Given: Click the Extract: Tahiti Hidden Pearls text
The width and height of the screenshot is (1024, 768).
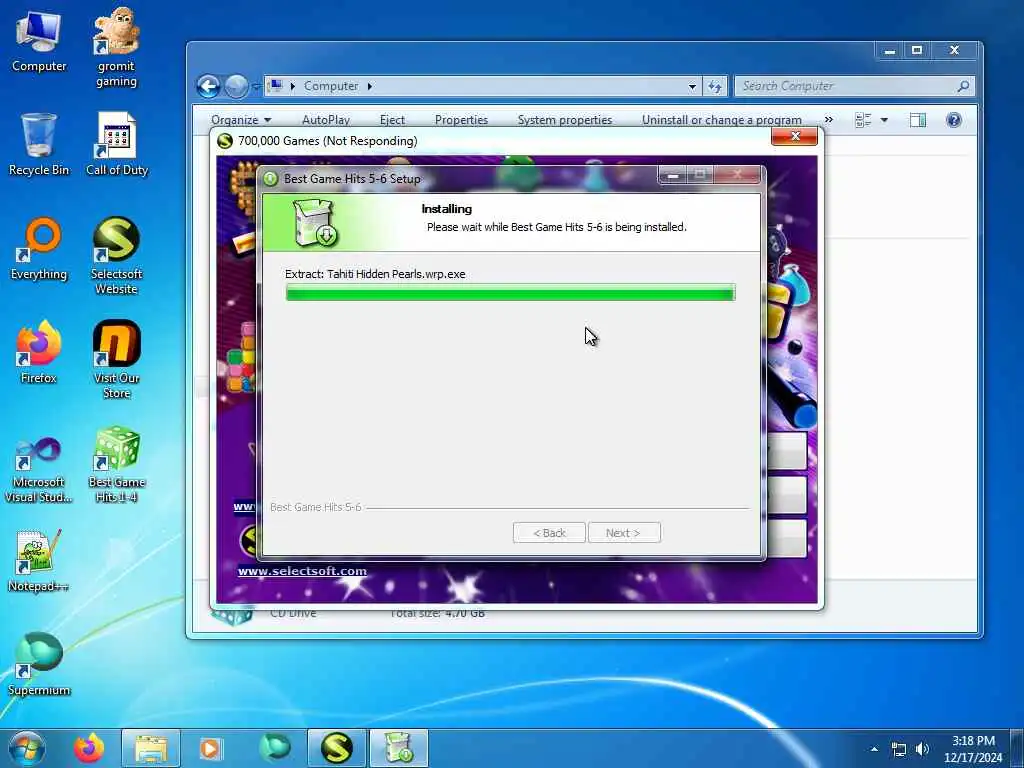Looking at the screenshot, I should coord(376,274).
